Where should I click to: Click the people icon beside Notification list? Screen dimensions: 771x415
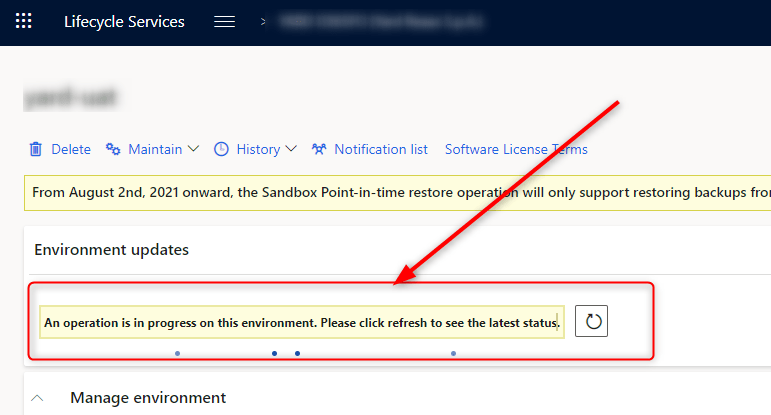point(319,149)
